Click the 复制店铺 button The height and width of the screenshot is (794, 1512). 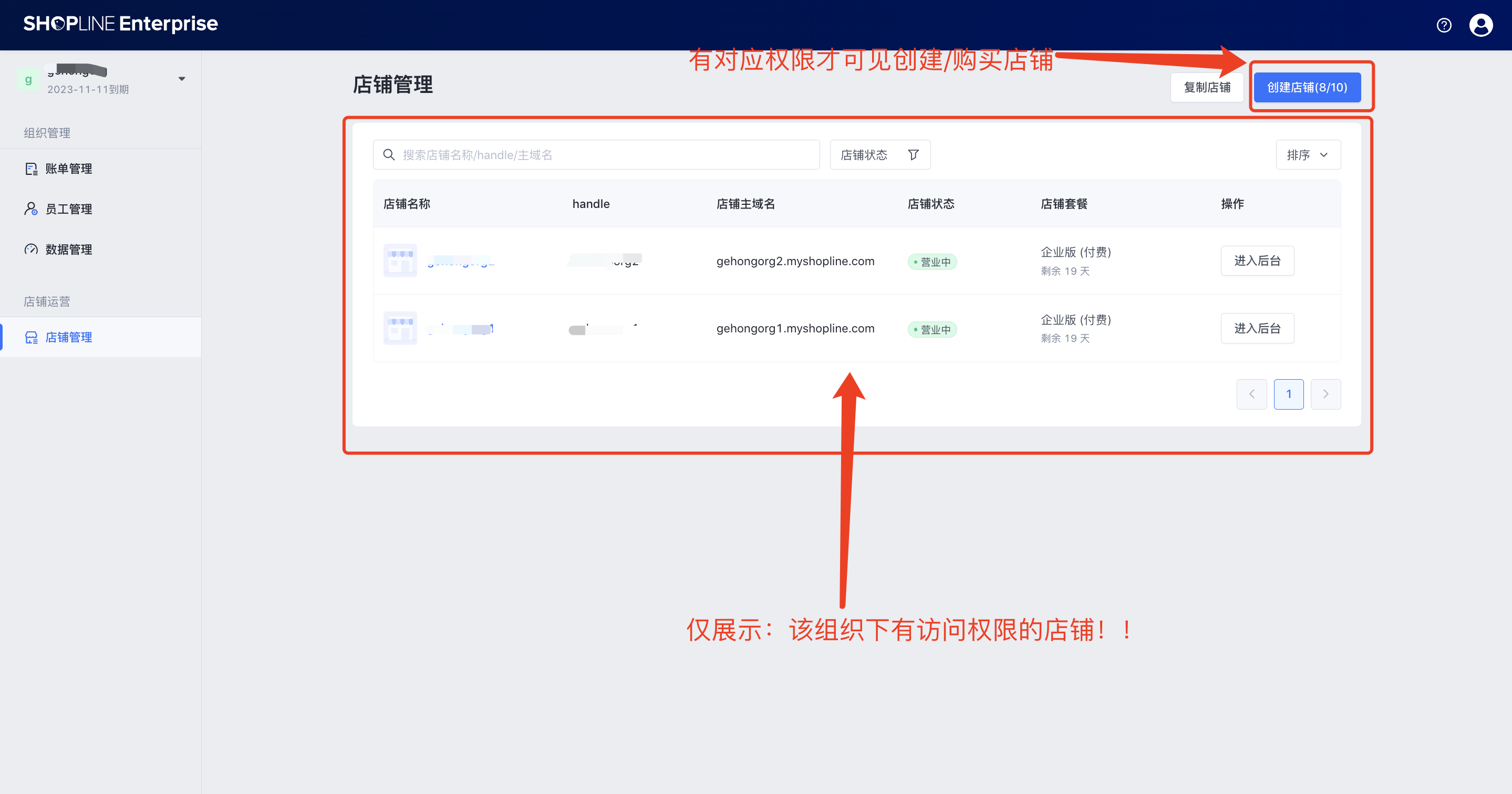1207,88
